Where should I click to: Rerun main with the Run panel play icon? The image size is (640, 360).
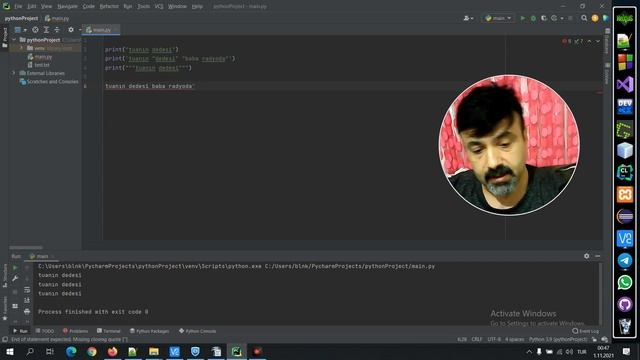pyautogui.click(x=15, y=268)
